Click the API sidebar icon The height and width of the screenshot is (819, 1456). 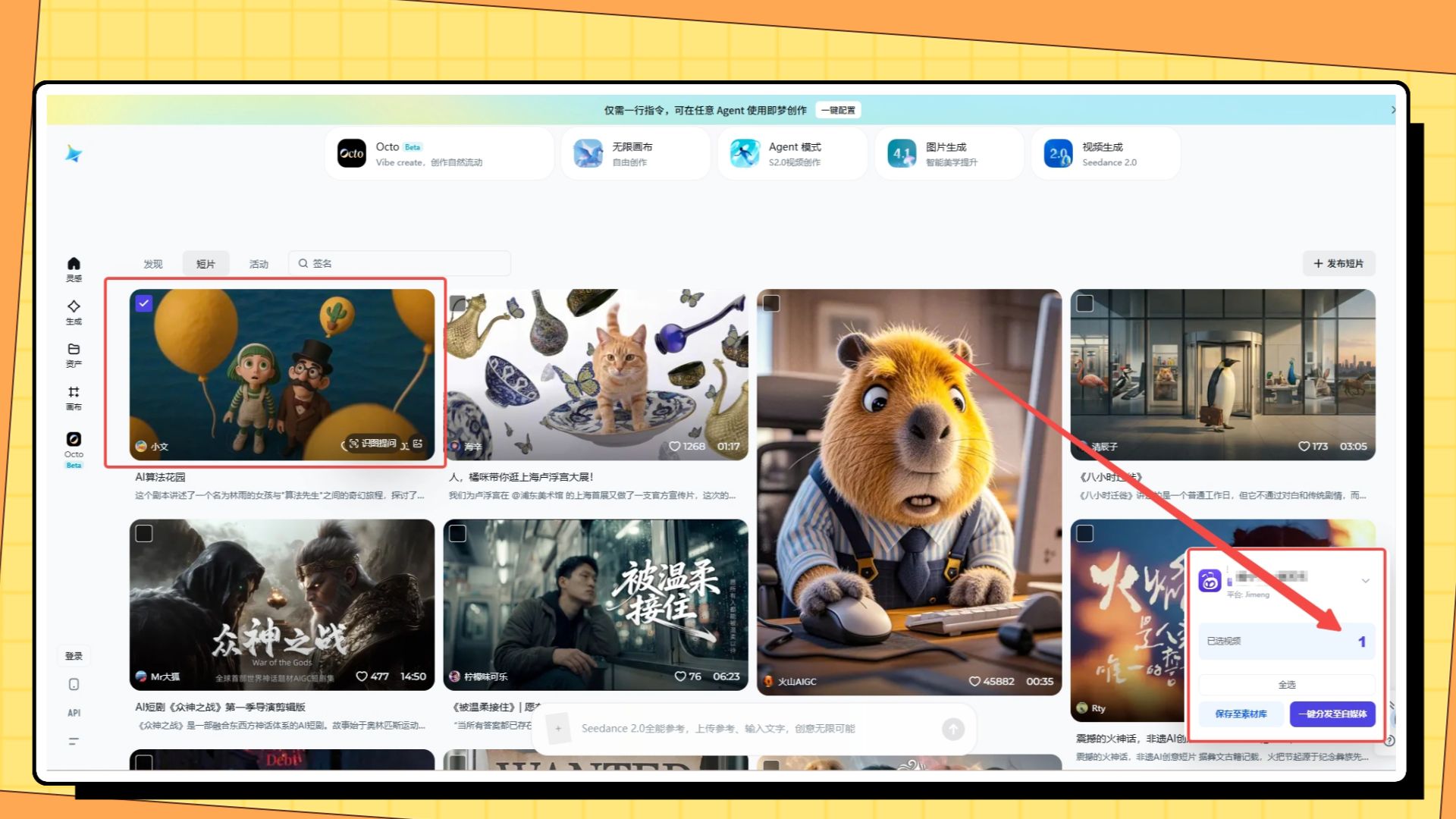tap(74, 713)
